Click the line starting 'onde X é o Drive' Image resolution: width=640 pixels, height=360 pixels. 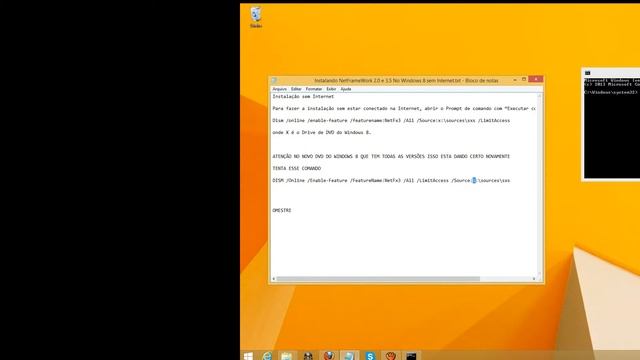pos(322,133)
